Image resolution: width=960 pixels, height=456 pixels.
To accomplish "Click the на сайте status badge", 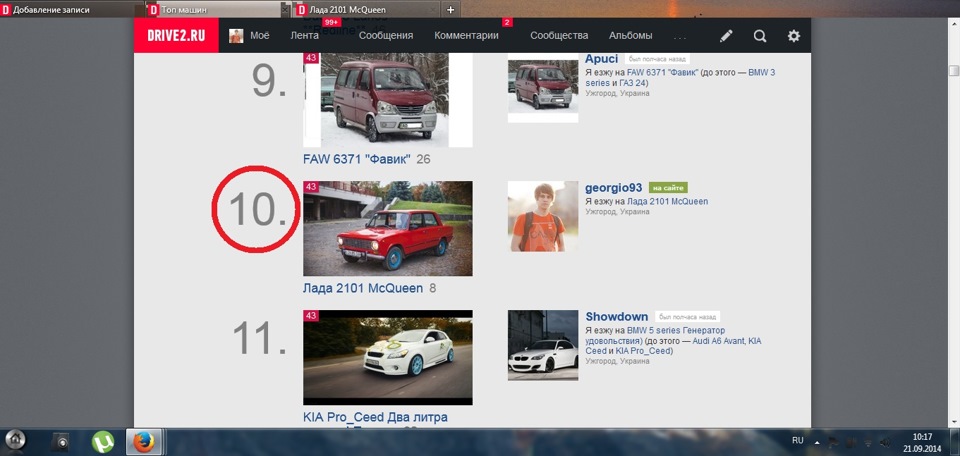I will pyautogui.click(x=668, y=188).
